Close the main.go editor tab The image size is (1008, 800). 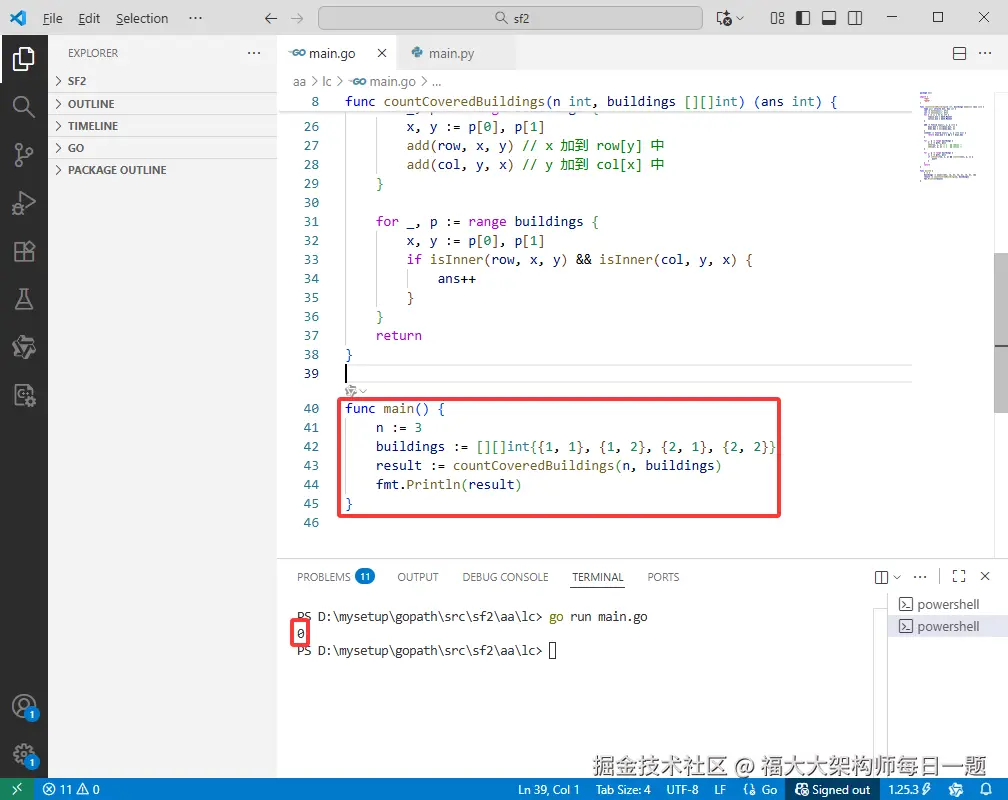pos(382,53)
